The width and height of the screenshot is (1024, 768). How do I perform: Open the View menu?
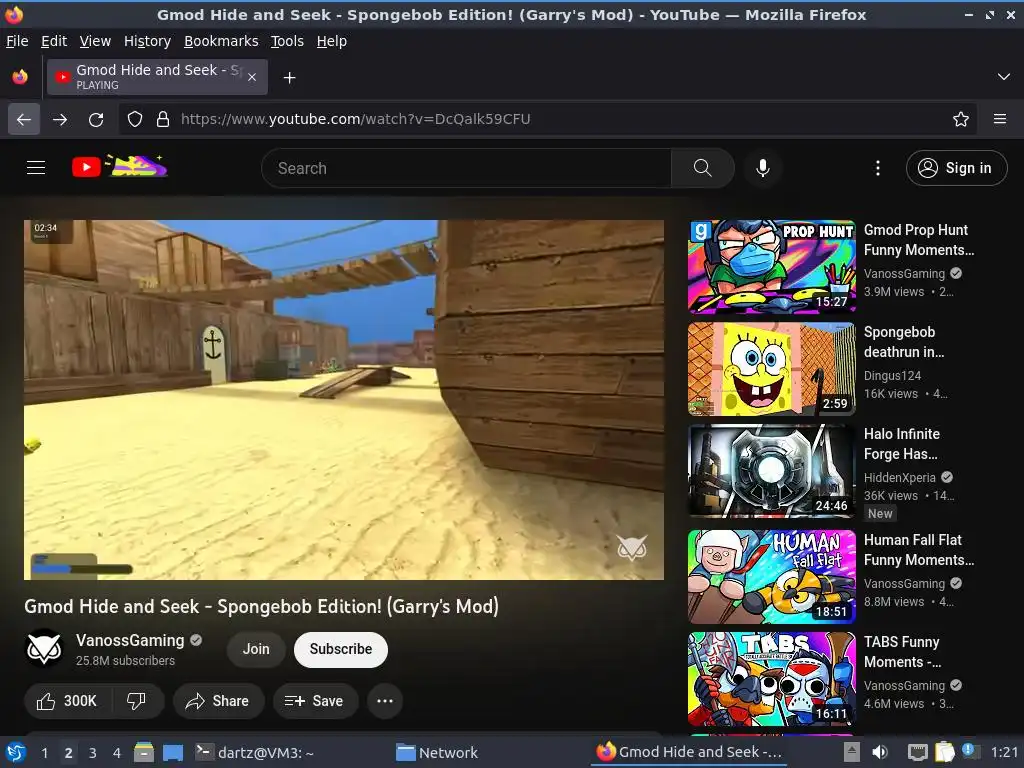(95, 41)
